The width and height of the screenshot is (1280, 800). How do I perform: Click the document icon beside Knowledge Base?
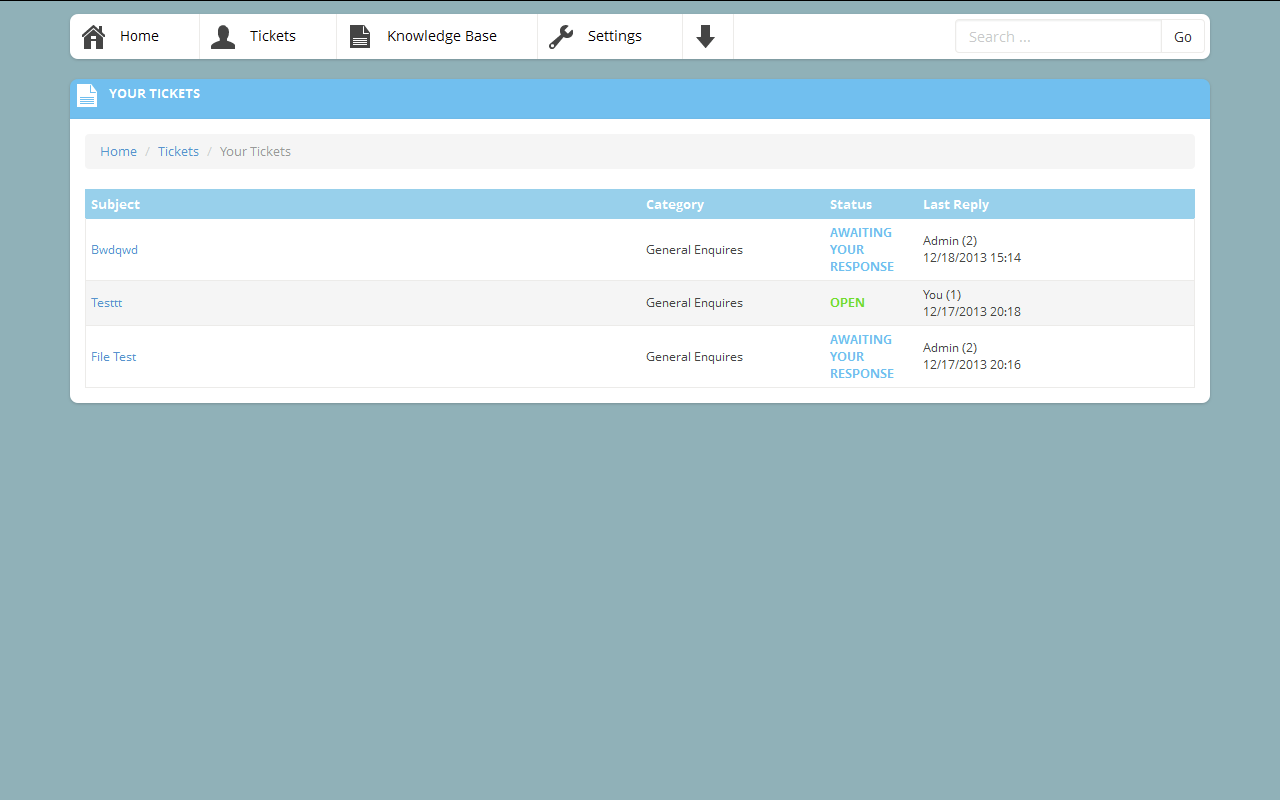pyautogui.click(x=360, y=35)
